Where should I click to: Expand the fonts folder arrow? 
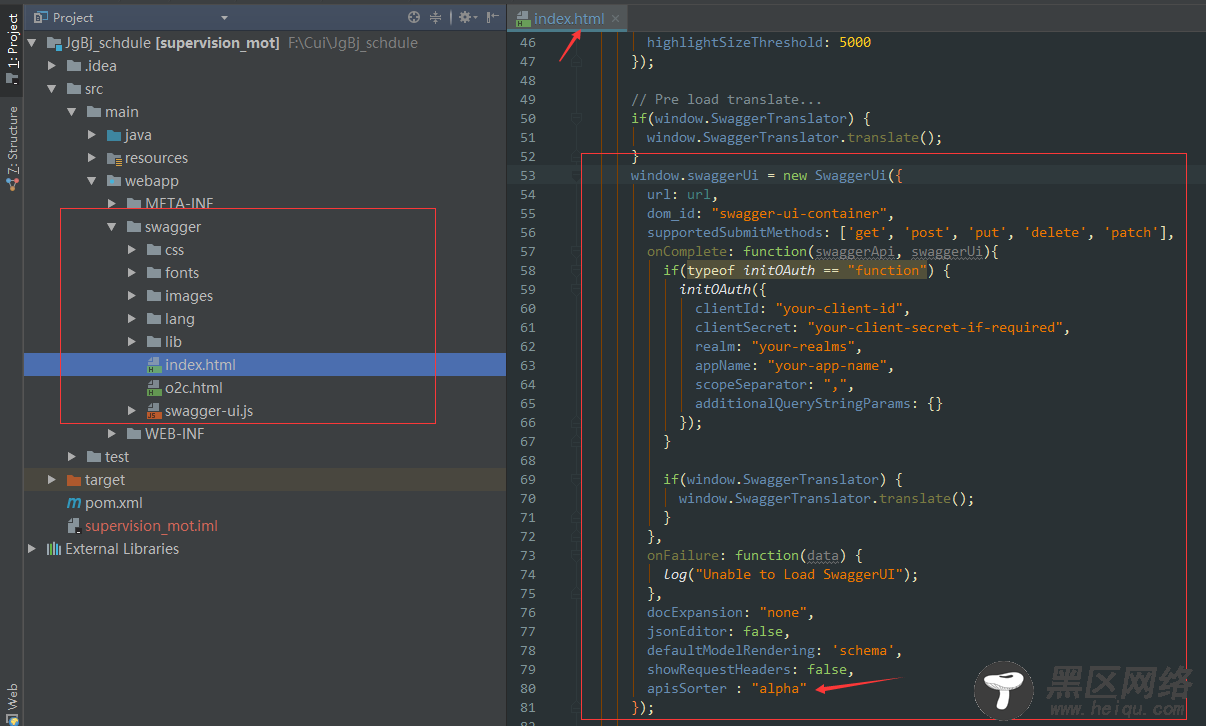pos(132,273)
